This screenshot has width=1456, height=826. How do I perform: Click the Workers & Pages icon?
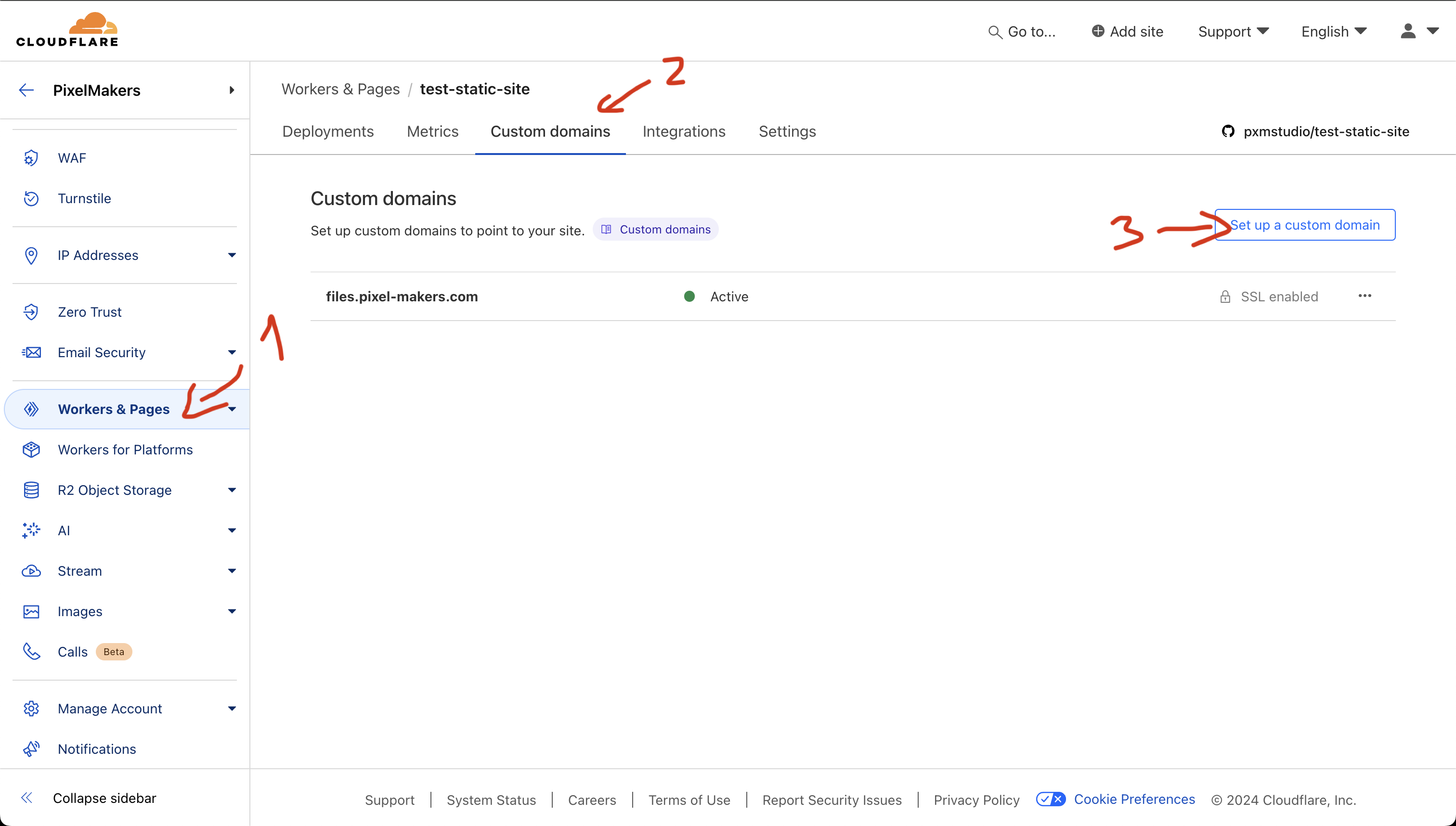pyautogui.click(x=31, y=409)
